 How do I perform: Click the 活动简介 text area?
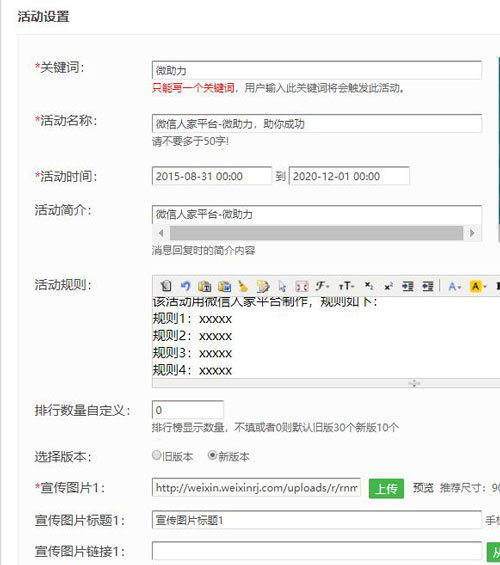(317, 215)
